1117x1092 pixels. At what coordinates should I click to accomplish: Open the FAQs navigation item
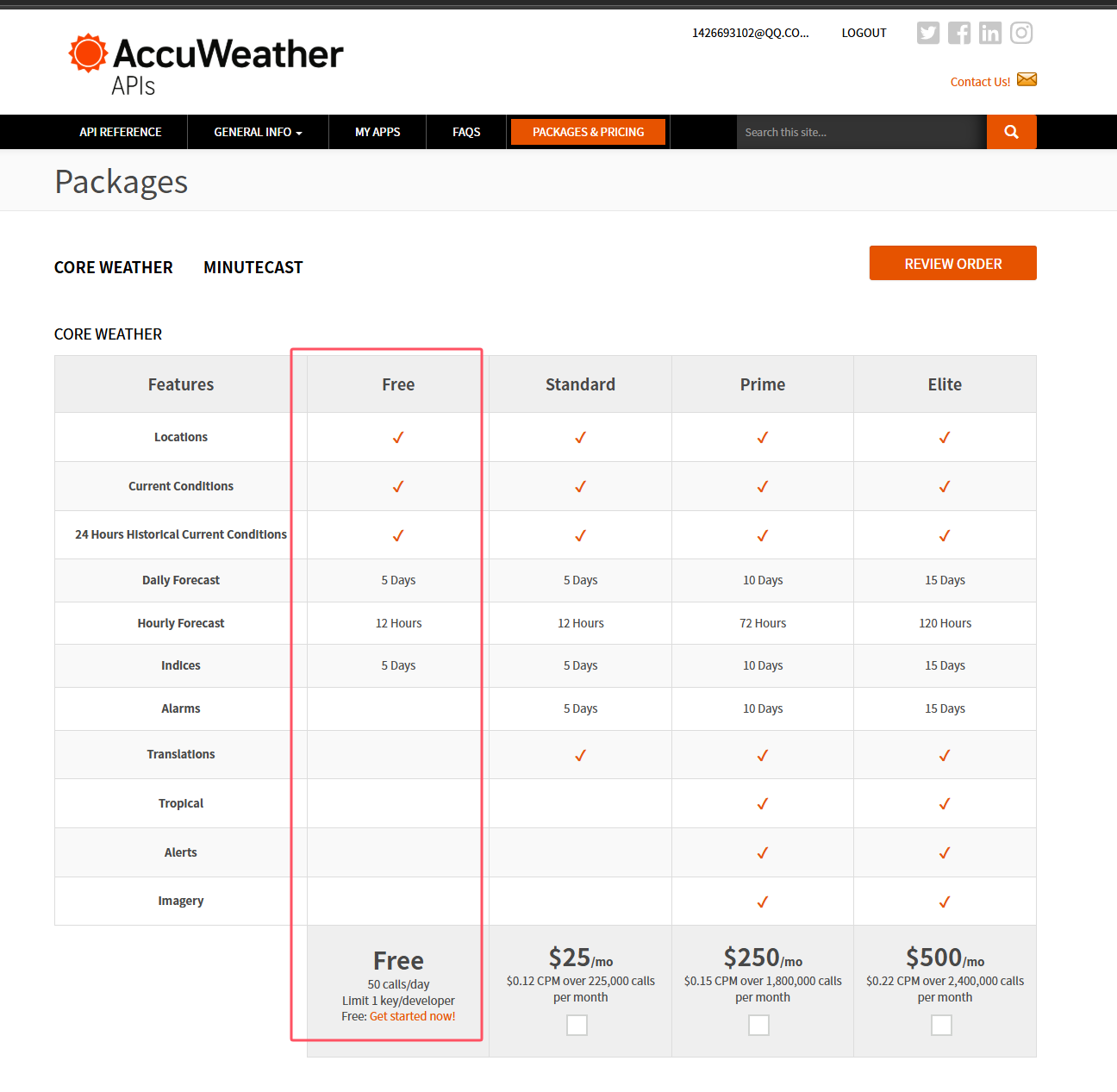point(466,132)
